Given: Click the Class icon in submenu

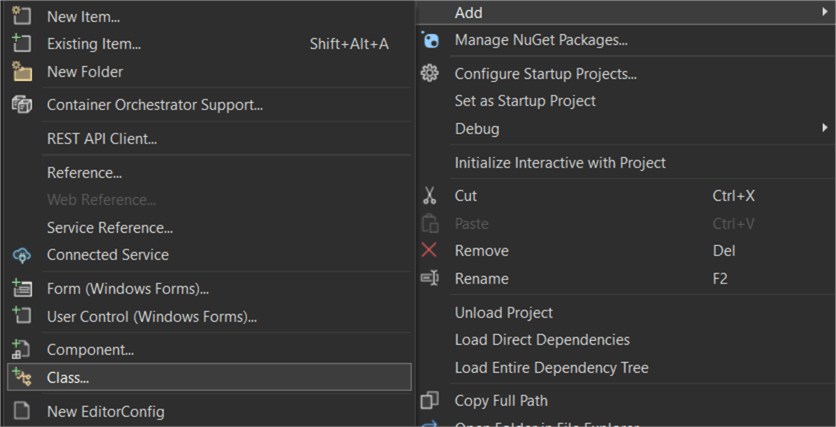Looking at the screenshot, I should click(21, 377).
